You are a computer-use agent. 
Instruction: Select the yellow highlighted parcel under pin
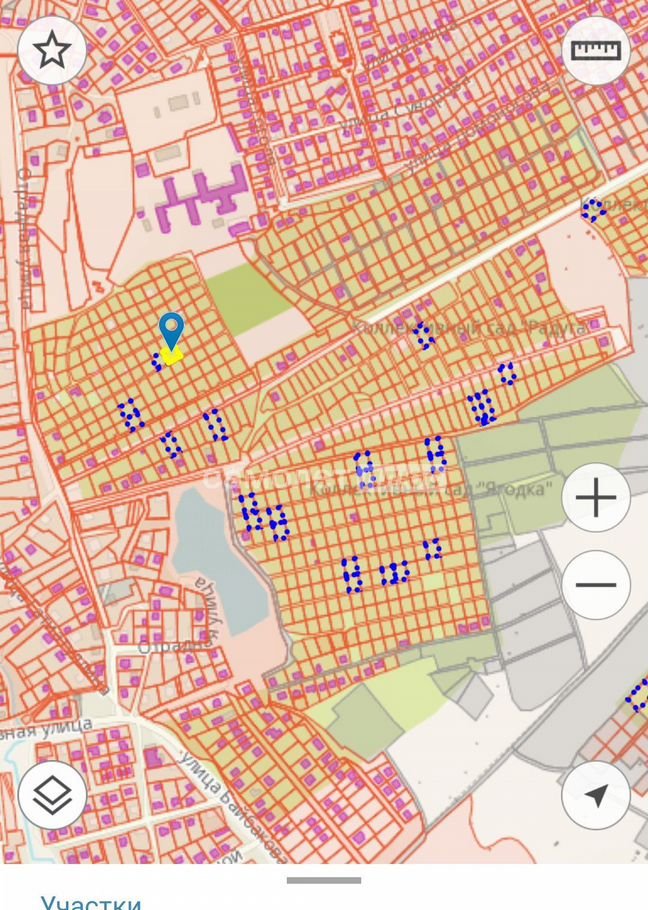(172, 355)
